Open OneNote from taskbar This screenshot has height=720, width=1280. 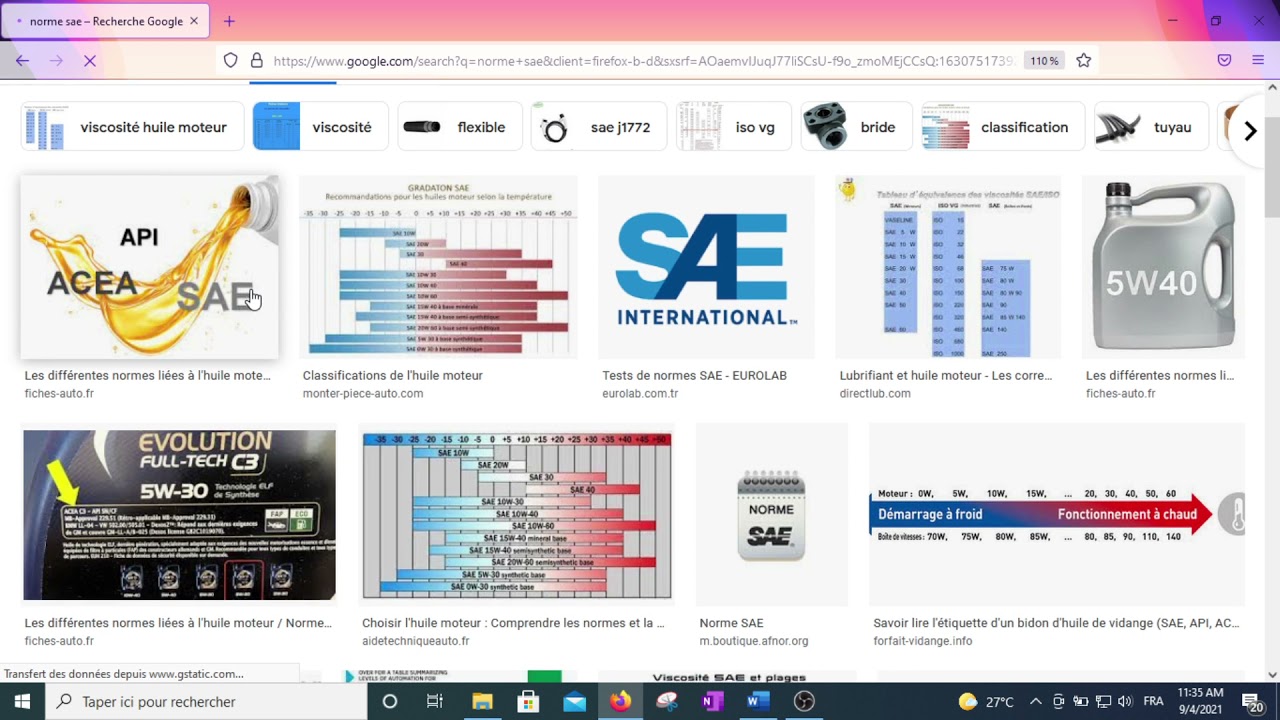(712, 701)
